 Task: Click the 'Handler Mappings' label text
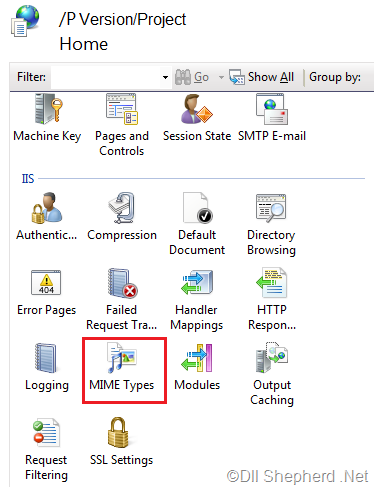point(197,317)
